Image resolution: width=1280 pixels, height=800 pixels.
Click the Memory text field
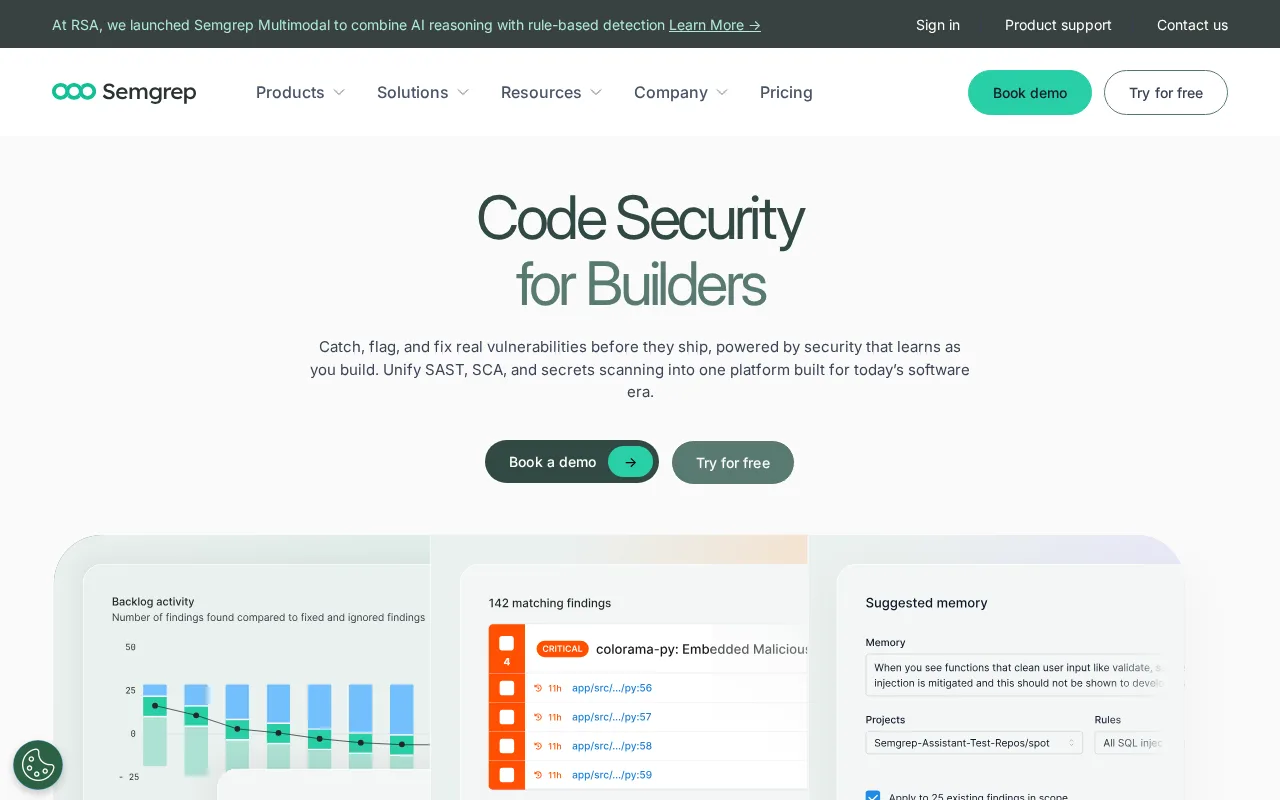1025,675
